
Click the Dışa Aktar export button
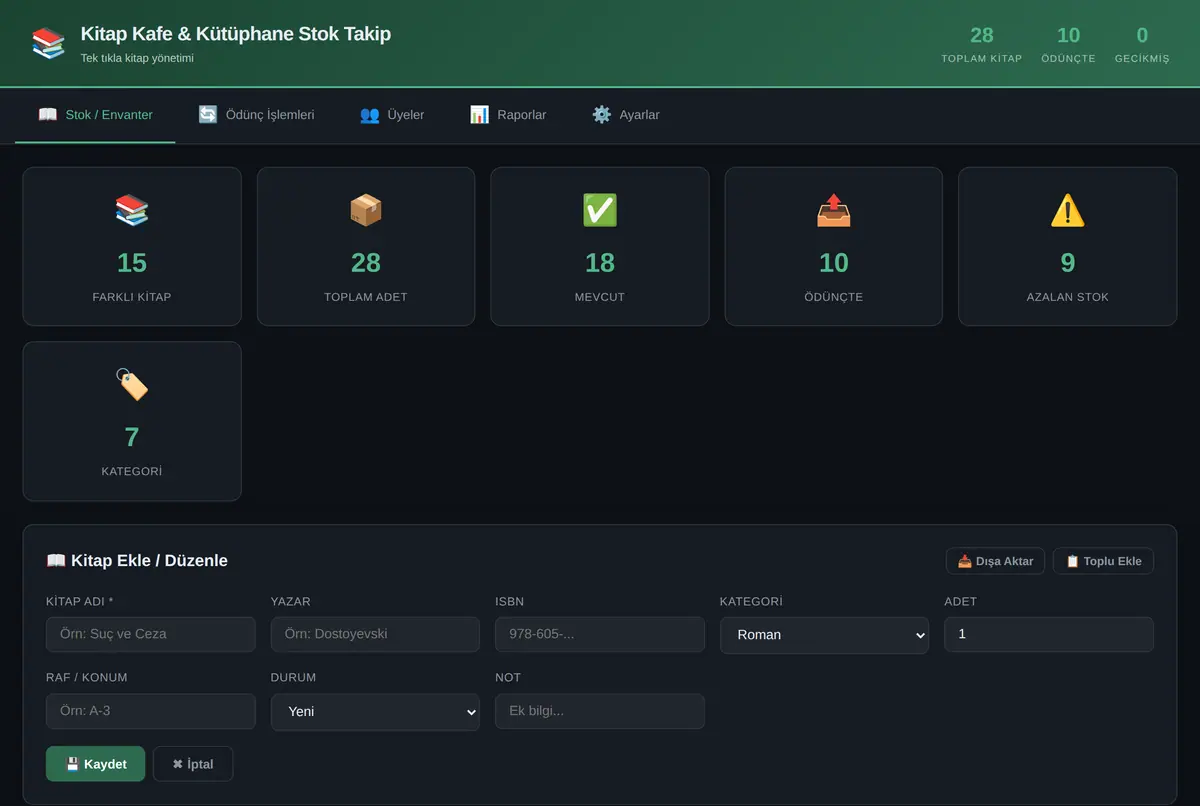[995, 561]
